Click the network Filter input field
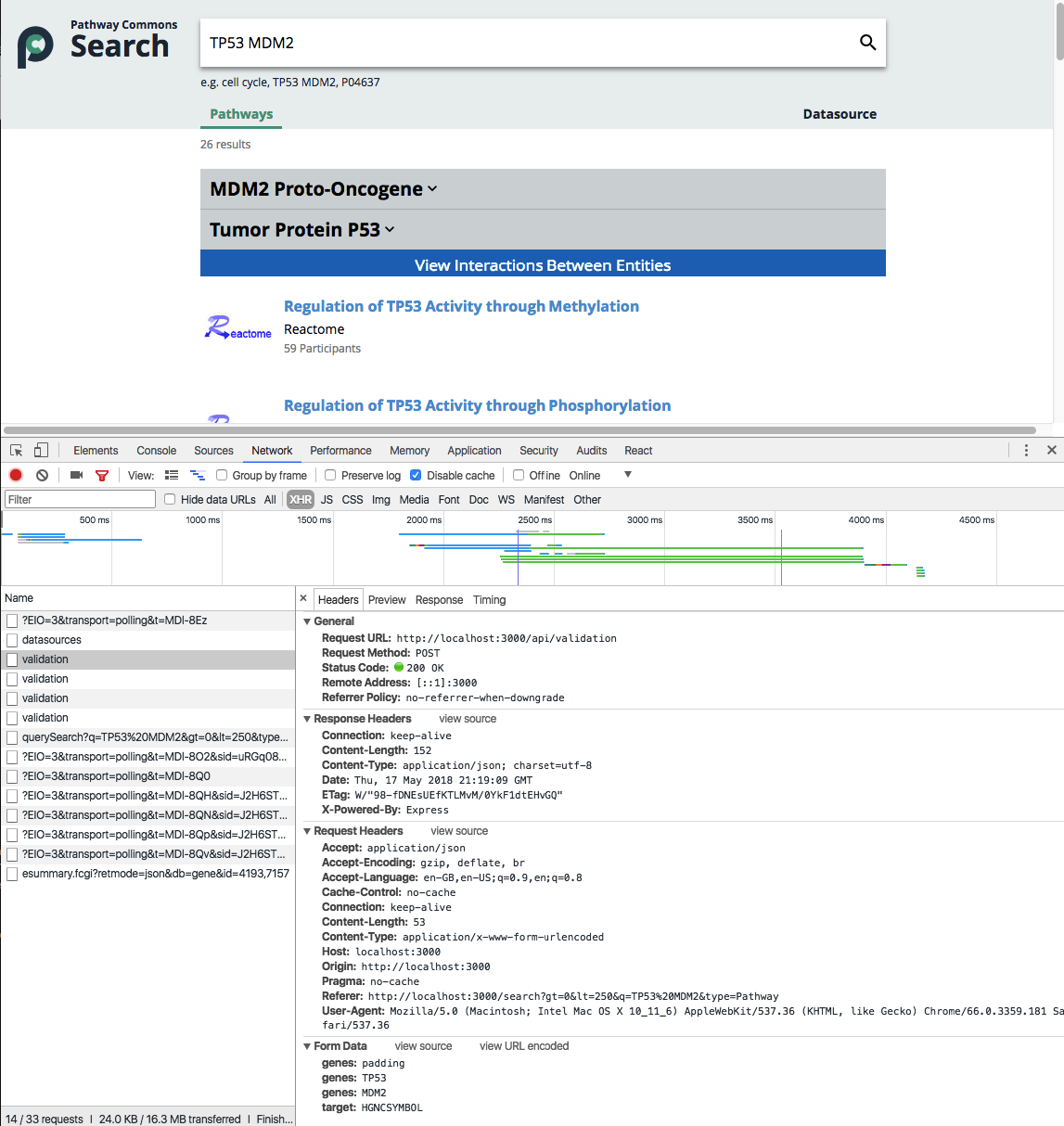This screenshot has height=1126, width=1064. click(80, 499)
